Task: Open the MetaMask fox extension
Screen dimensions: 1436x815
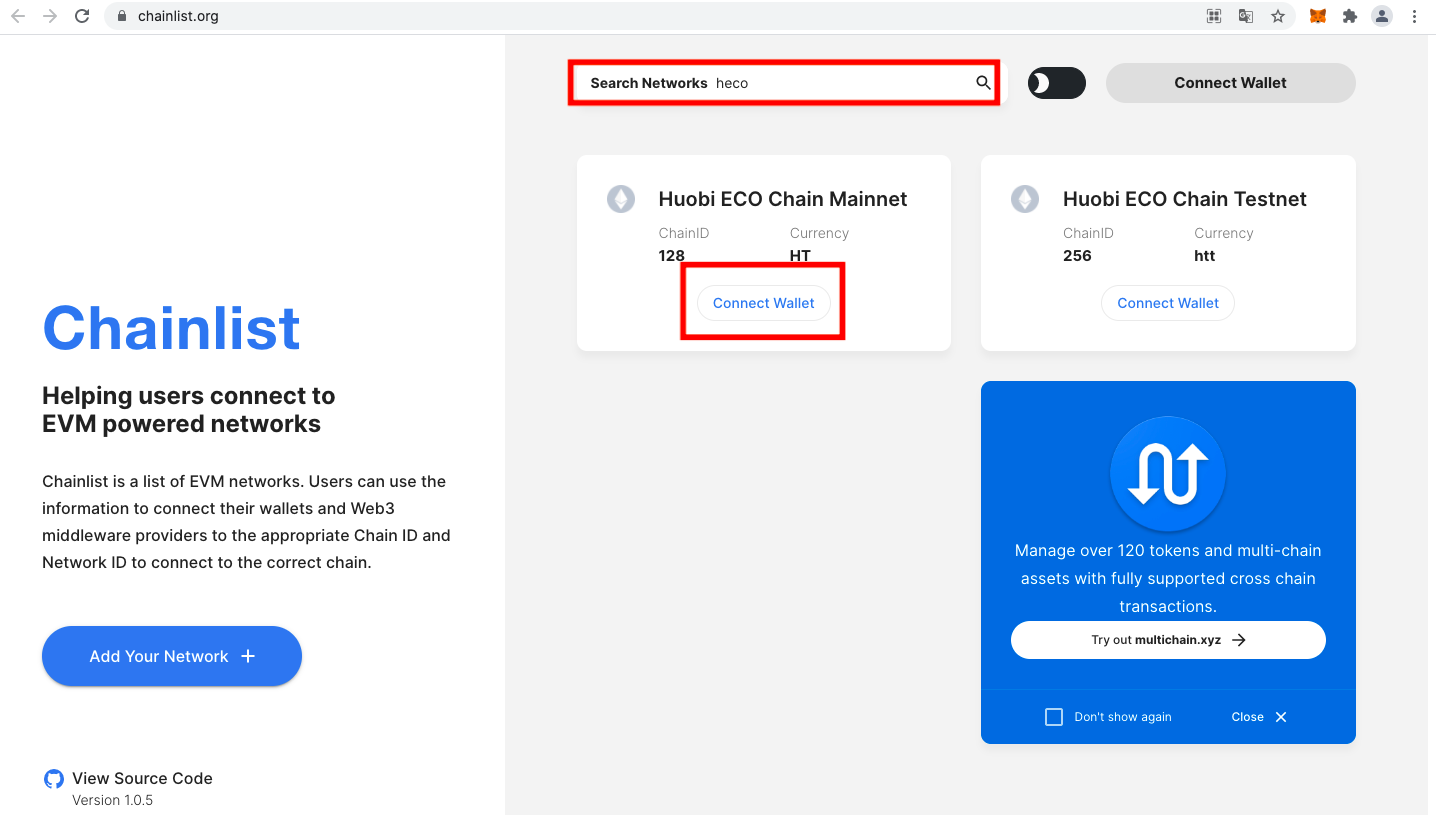Action: point(1318,16)
